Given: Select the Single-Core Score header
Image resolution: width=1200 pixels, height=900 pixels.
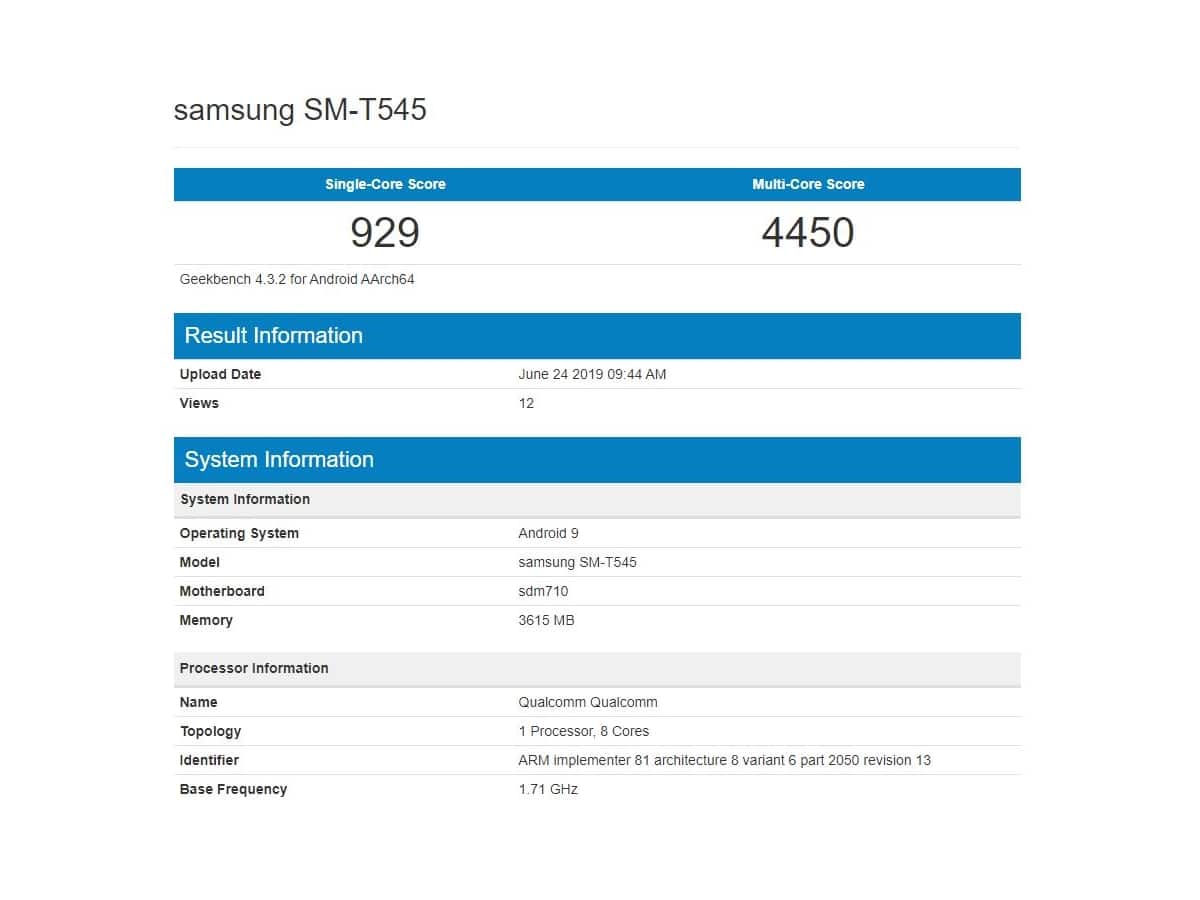Looking at the screenshot, I should 385,184.
